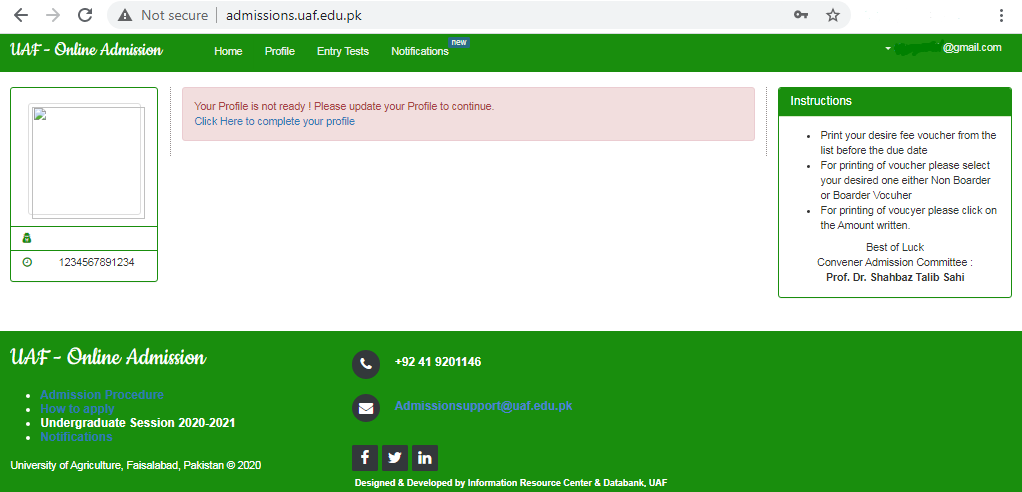Open the Home menu item
1022x492 pixels.
228,51
